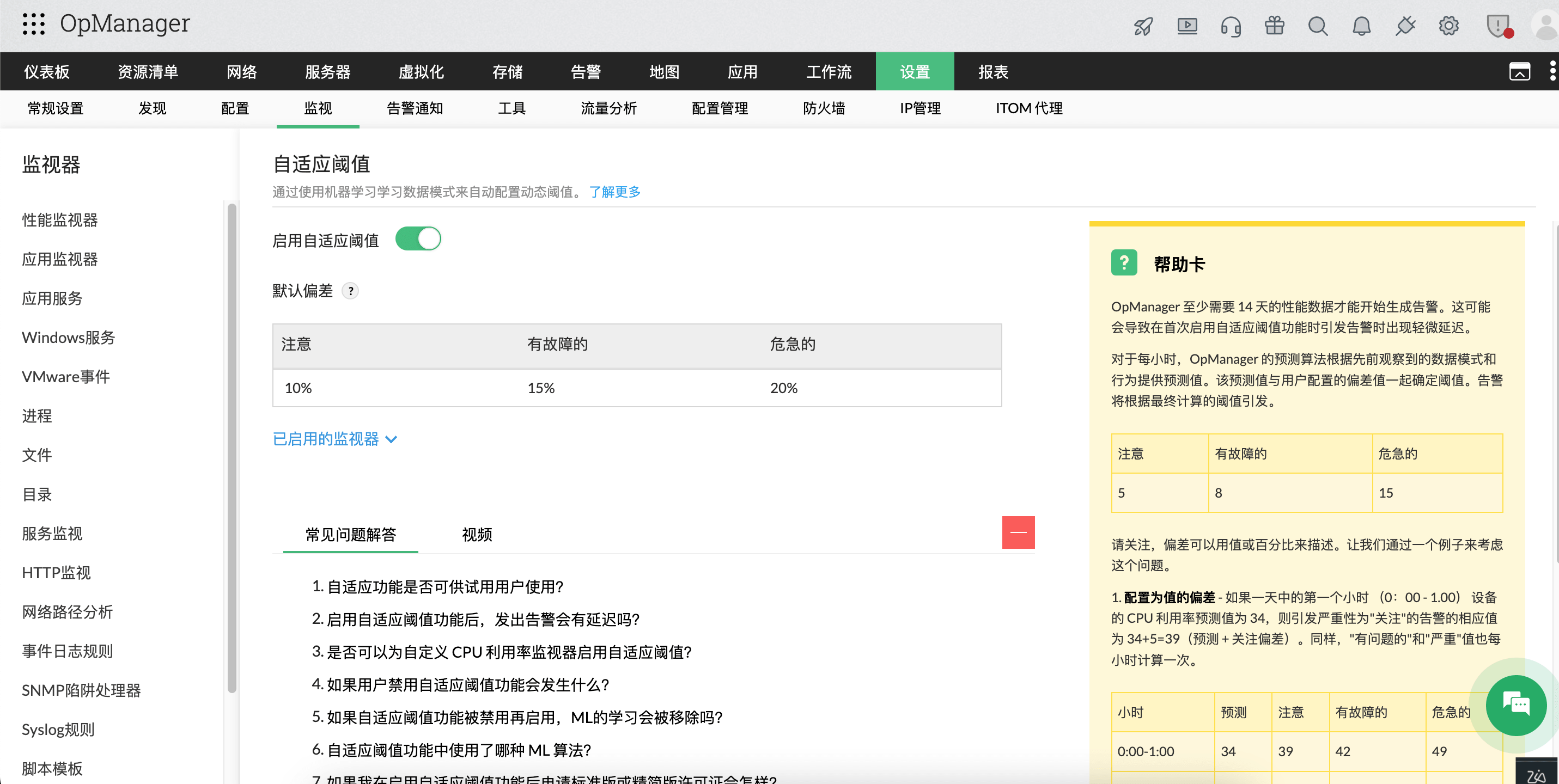Screen dimensions: 1559x784
Task: Open the 配置管理 sub-tab
Action: click(x=720, y=108)
